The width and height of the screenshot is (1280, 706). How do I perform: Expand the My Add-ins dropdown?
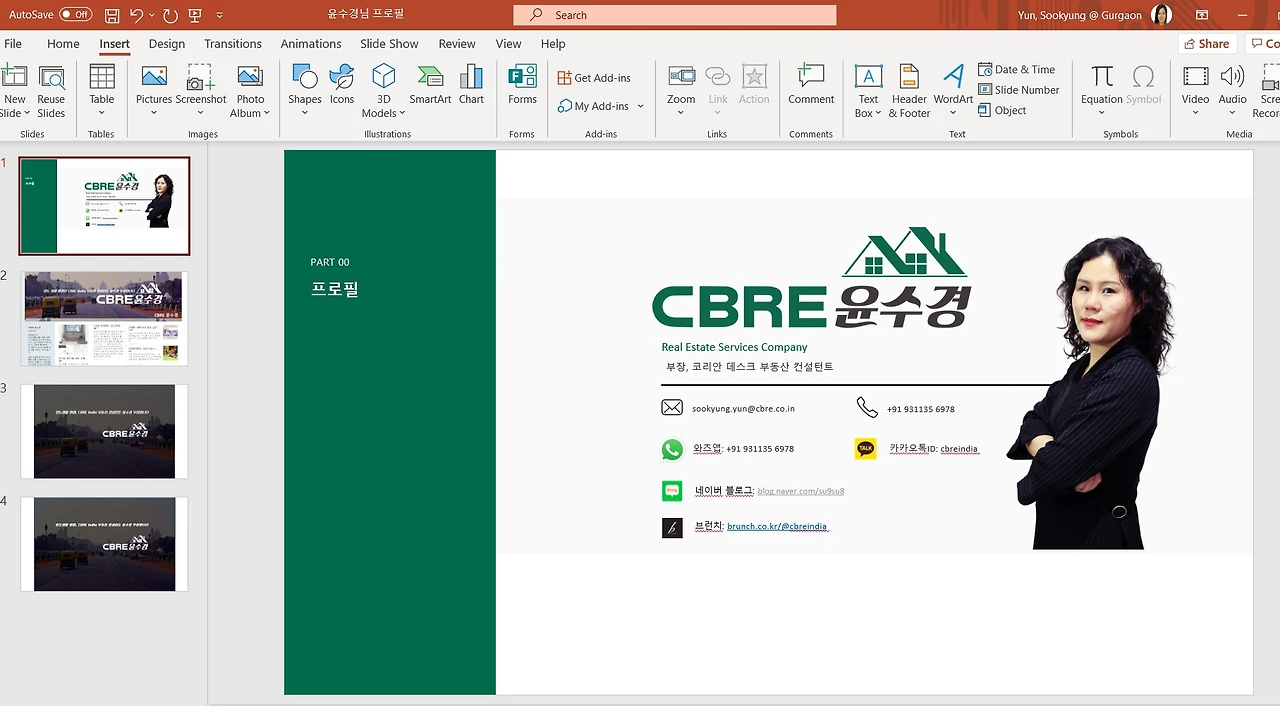640,106
